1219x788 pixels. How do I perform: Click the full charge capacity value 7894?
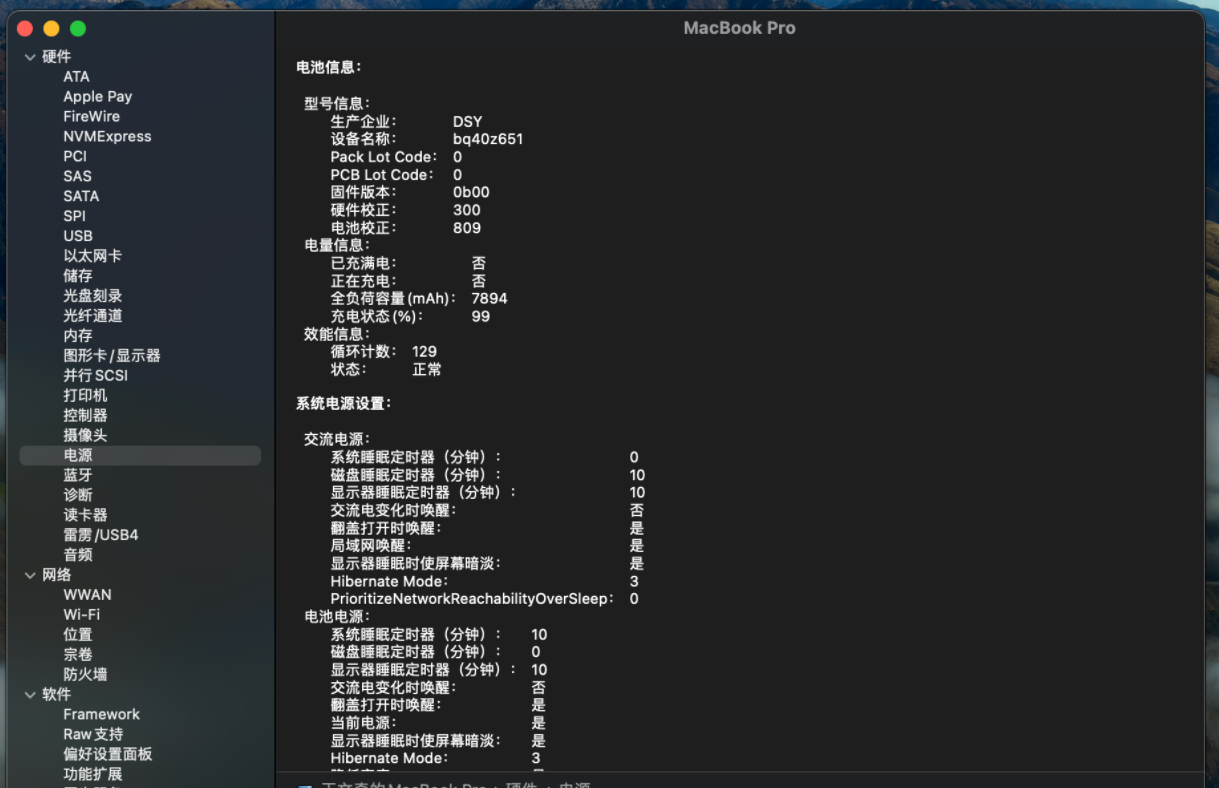489,298
